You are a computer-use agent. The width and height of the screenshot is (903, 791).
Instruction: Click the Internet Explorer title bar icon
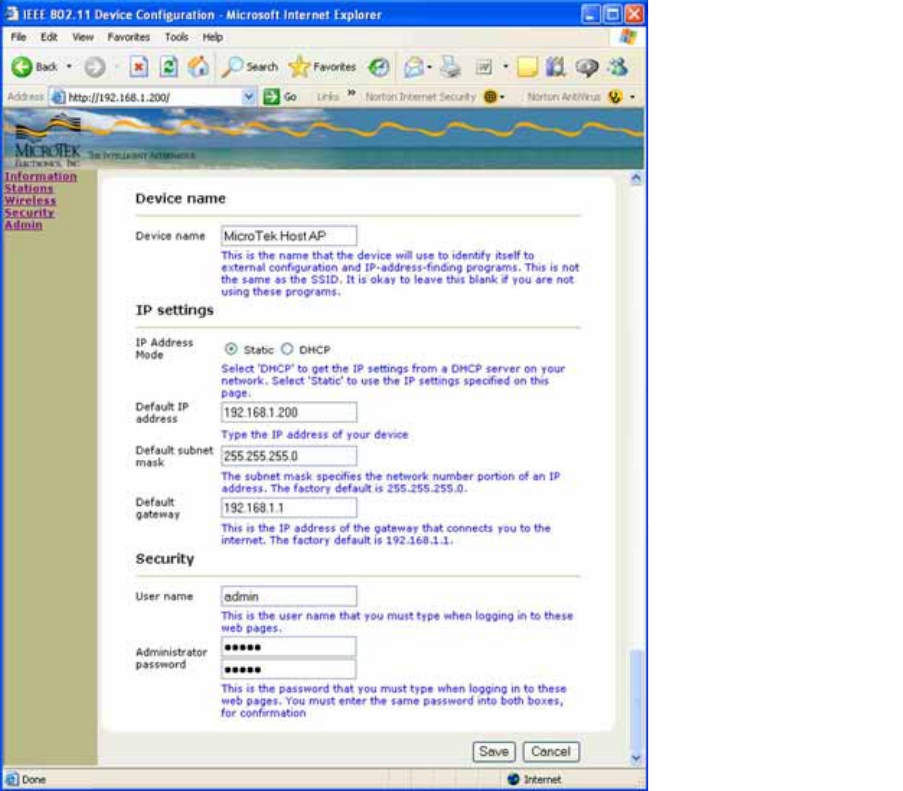(12, 14)
